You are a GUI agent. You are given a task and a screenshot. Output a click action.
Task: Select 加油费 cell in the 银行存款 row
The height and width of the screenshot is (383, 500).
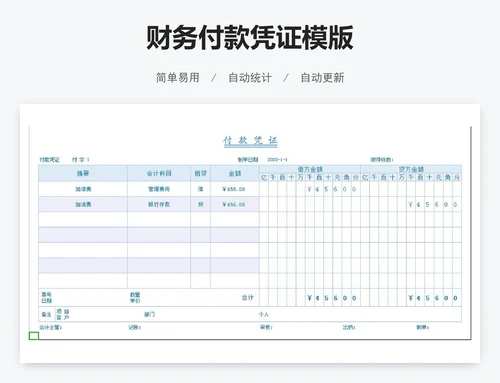click(83, 204)
